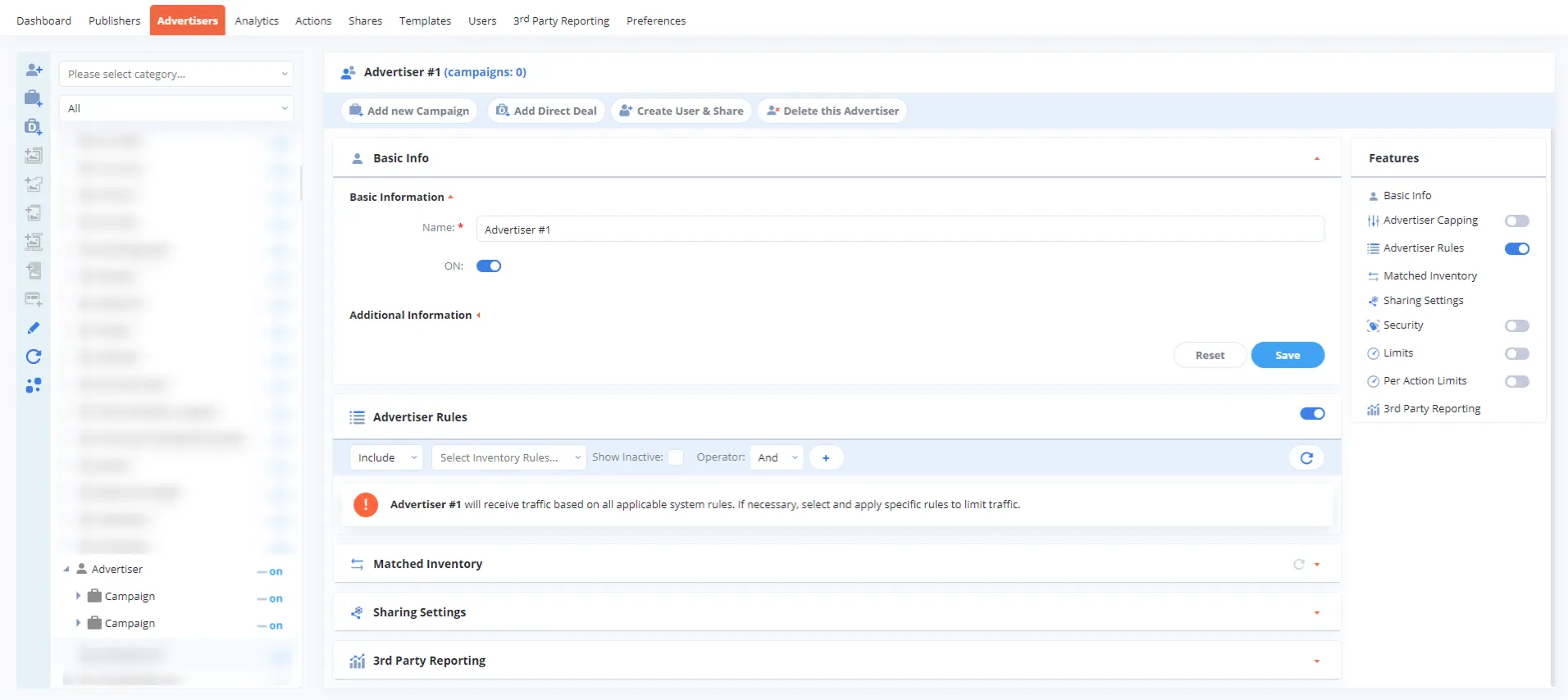This screenshot has width=1568, height=700.
Task: Check the Show Inactive checkbox
Action: (x=676, y=457)
